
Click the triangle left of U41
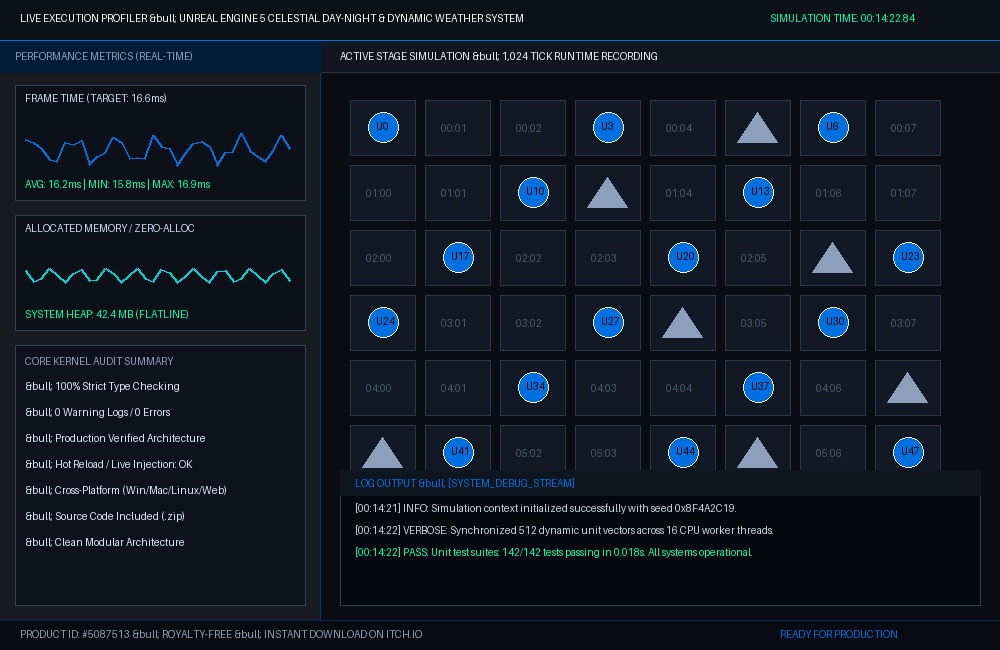pyautogui.click(x=383, y=454)
